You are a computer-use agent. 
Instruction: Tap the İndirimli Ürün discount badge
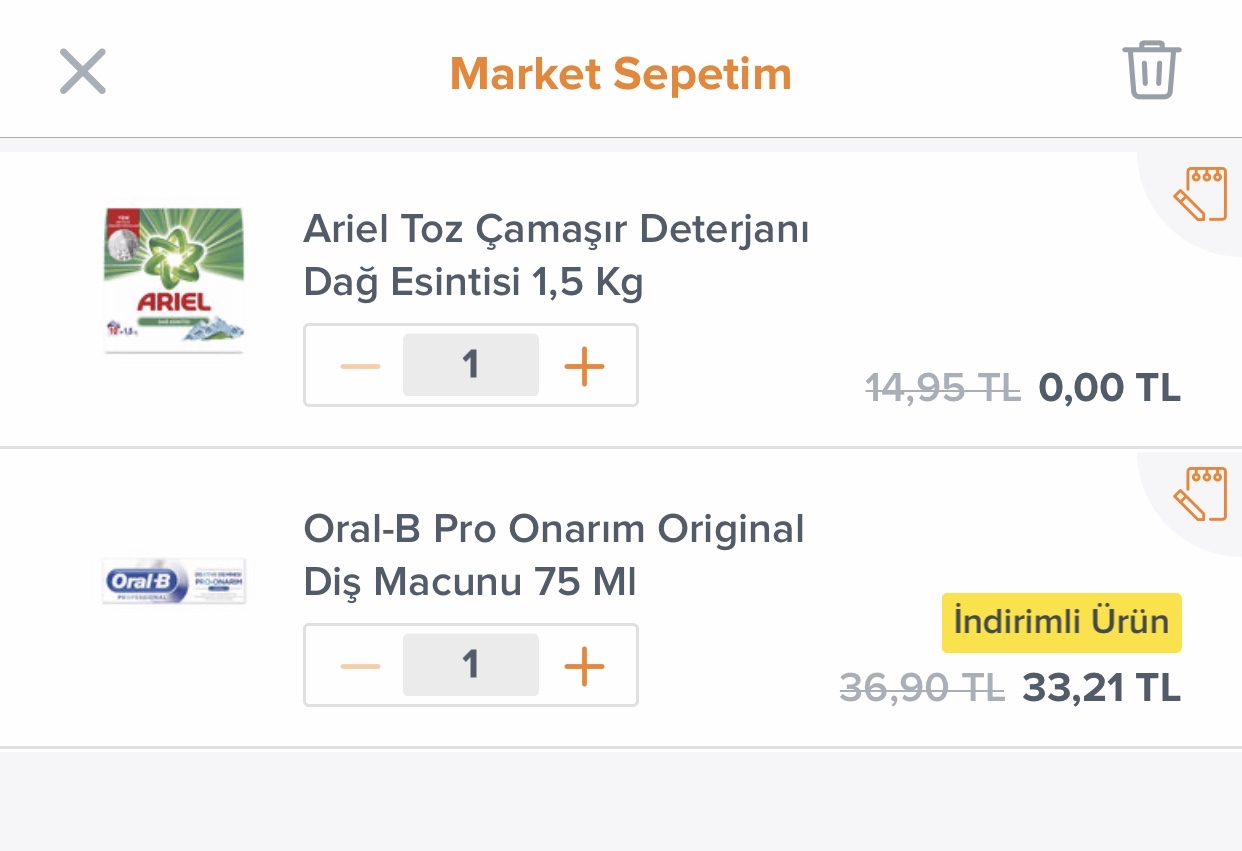1062,622
